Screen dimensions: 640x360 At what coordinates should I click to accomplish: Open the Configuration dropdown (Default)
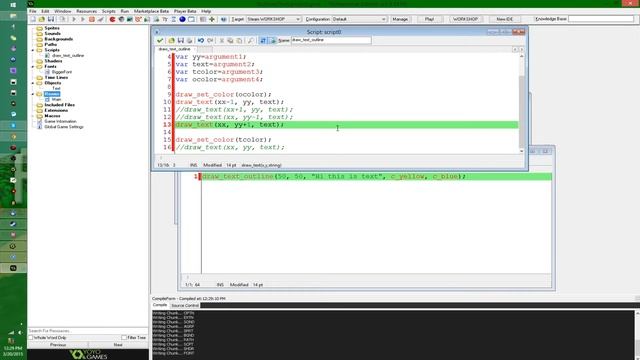coord(359,19)
